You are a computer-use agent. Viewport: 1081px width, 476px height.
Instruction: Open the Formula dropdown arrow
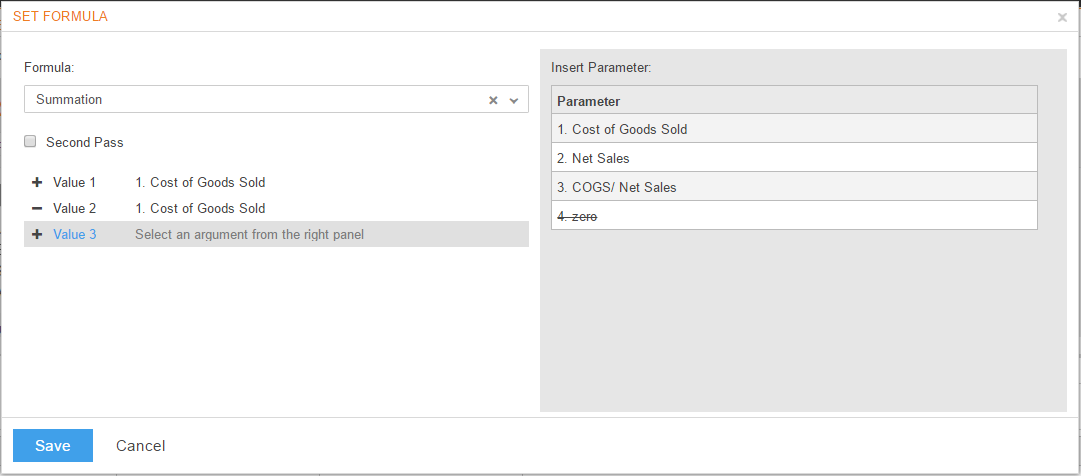coord(514,100)
